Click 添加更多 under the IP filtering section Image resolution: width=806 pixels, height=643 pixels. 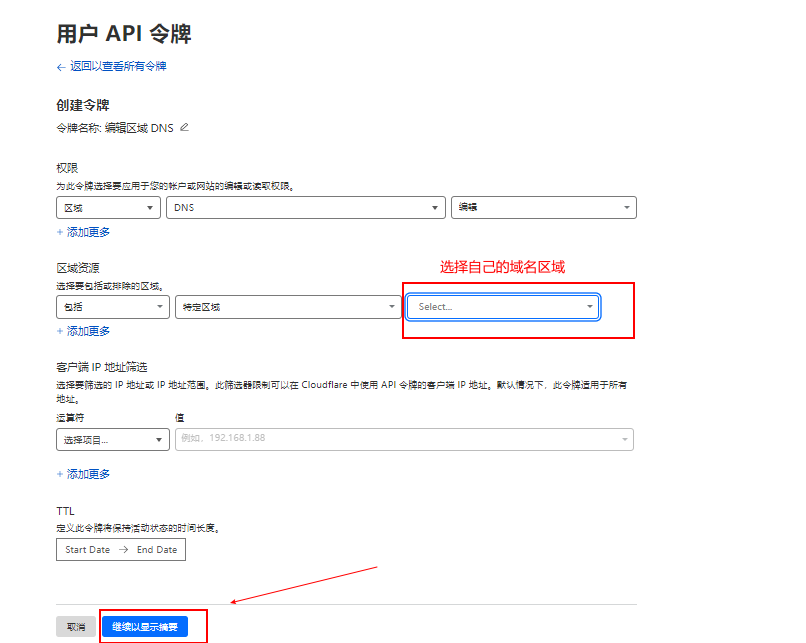(x=83, y=474)
